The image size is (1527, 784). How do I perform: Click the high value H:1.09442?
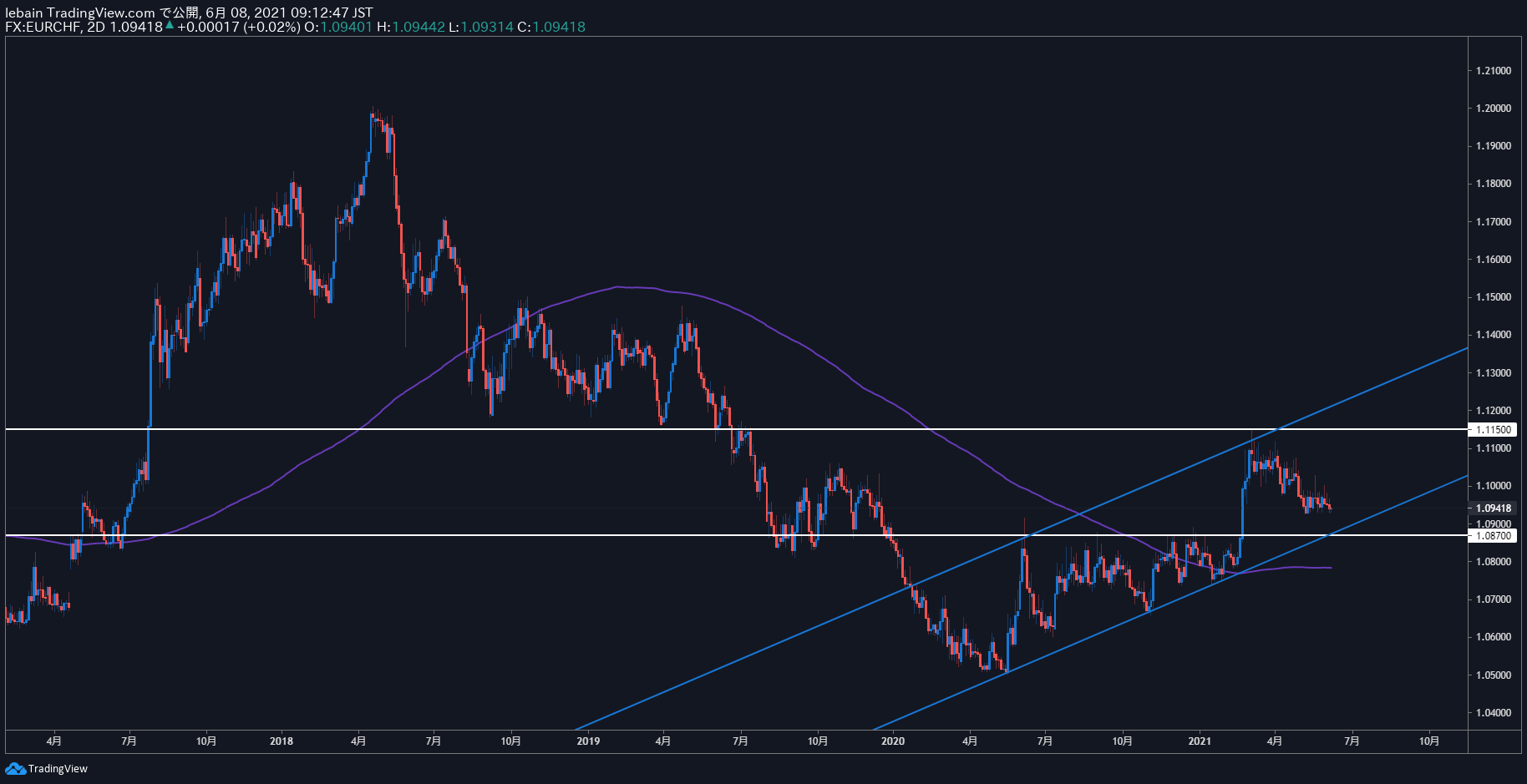(411, 27)
